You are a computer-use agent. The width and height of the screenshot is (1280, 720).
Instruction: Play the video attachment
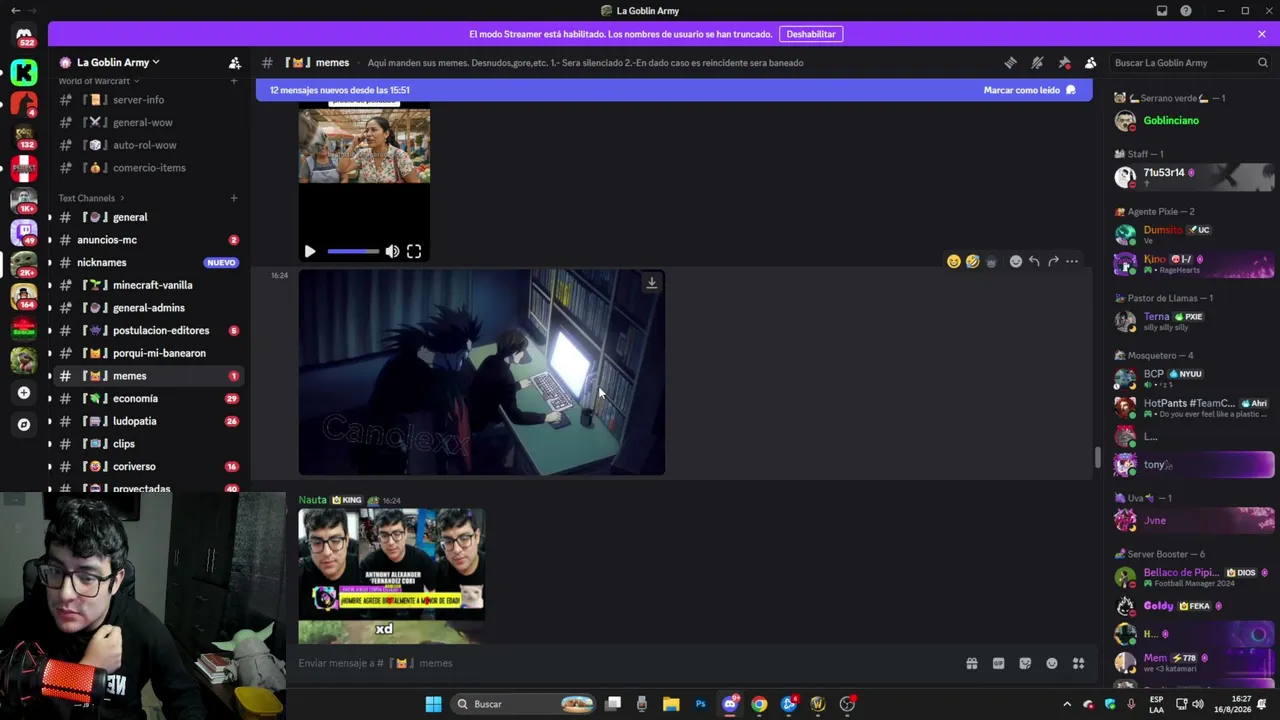[310, 252]
